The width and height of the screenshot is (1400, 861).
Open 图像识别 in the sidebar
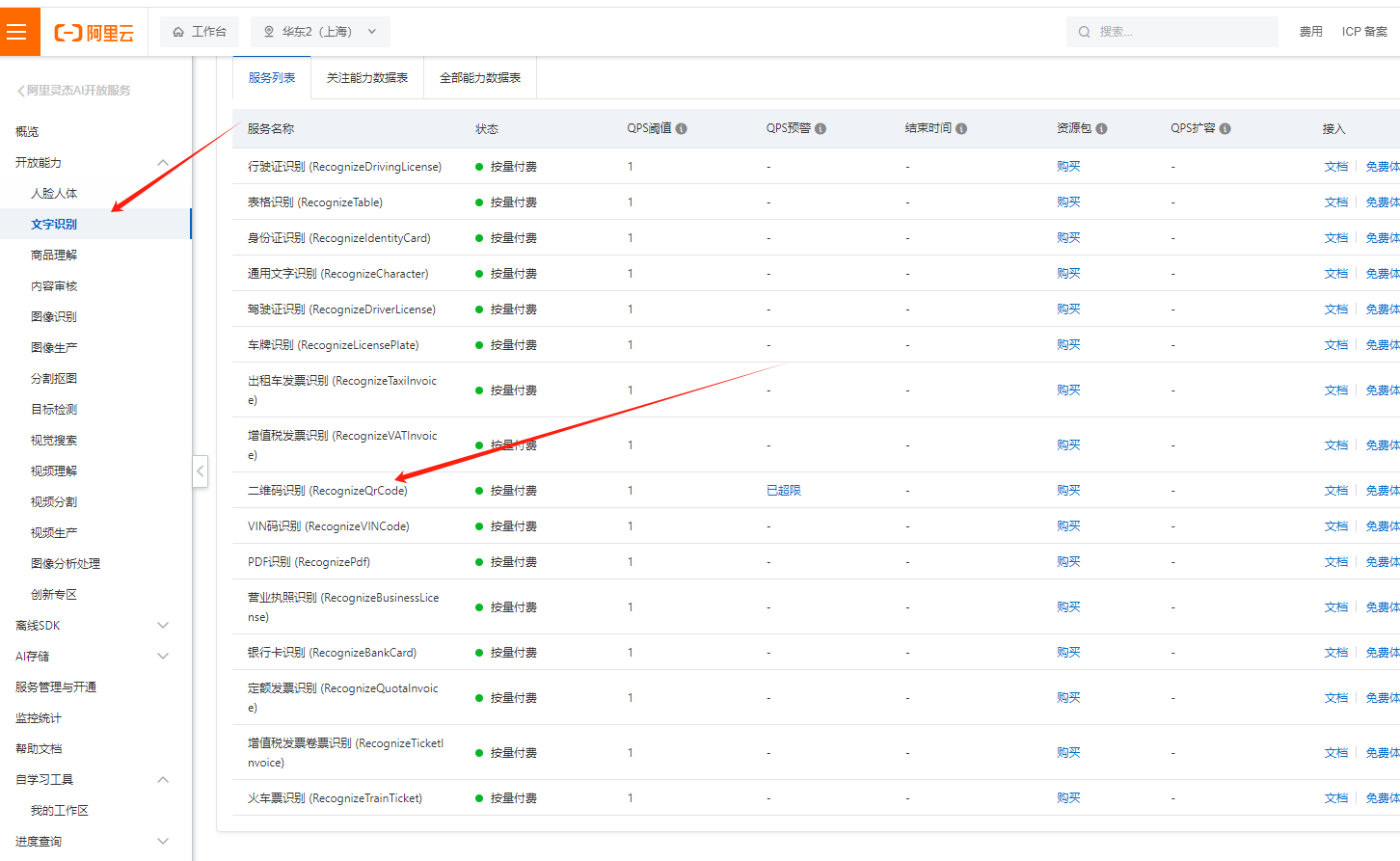point(54,317)
